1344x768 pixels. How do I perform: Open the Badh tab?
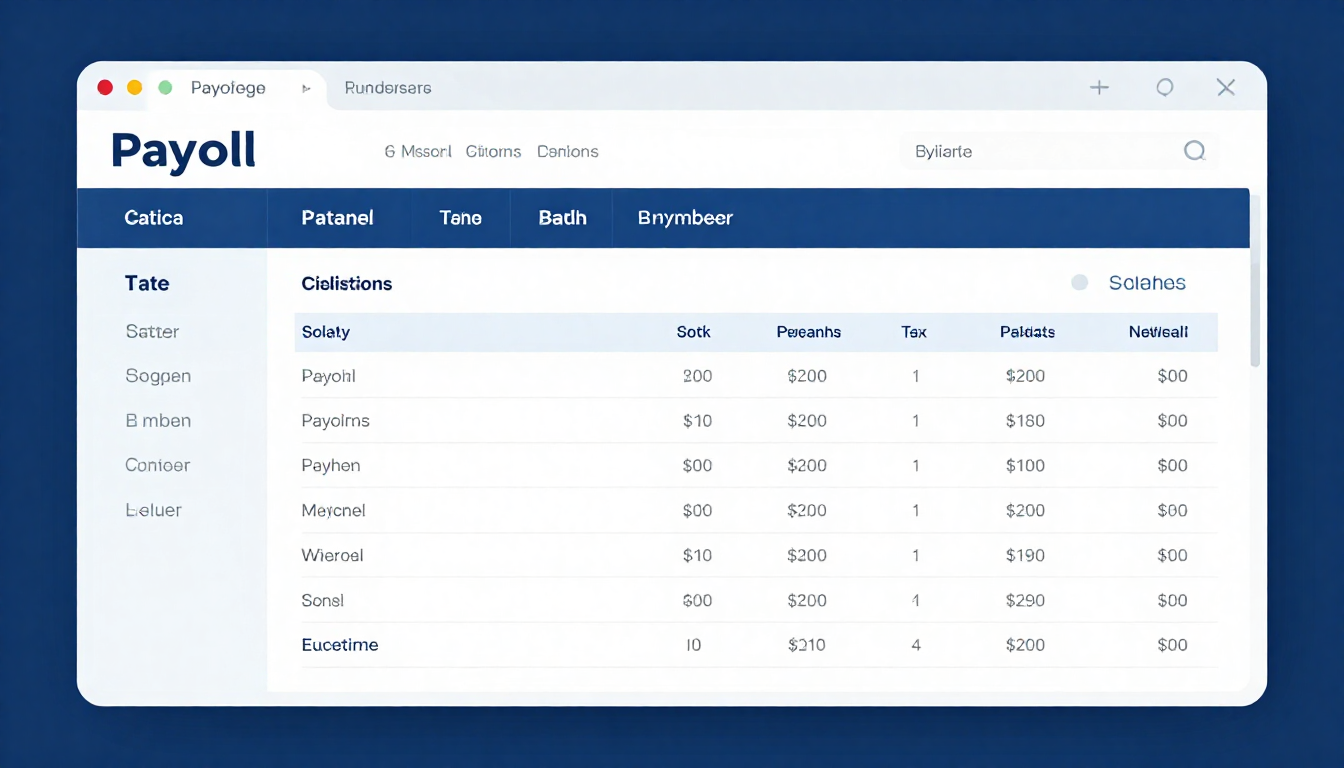click(x=562, y=218)
